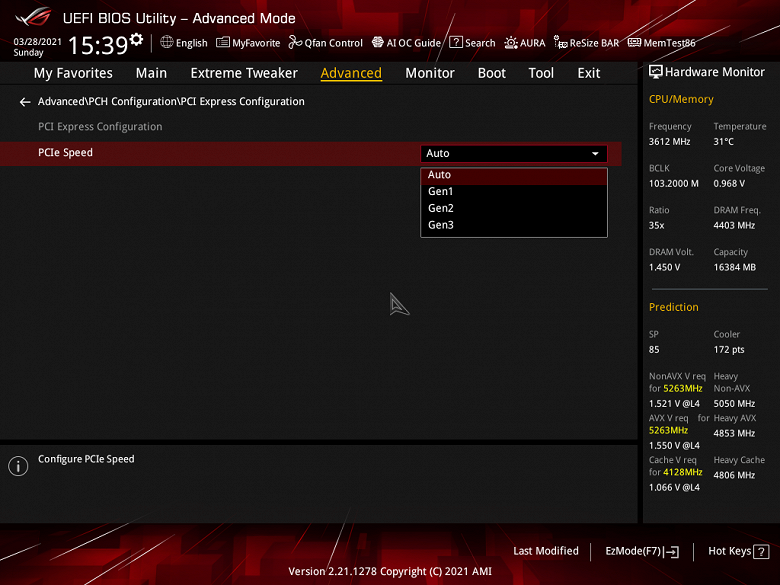Viewport: 780px width, 585px height.
Task: Click the 16384 MB capacity value
Action: (734, 267)
